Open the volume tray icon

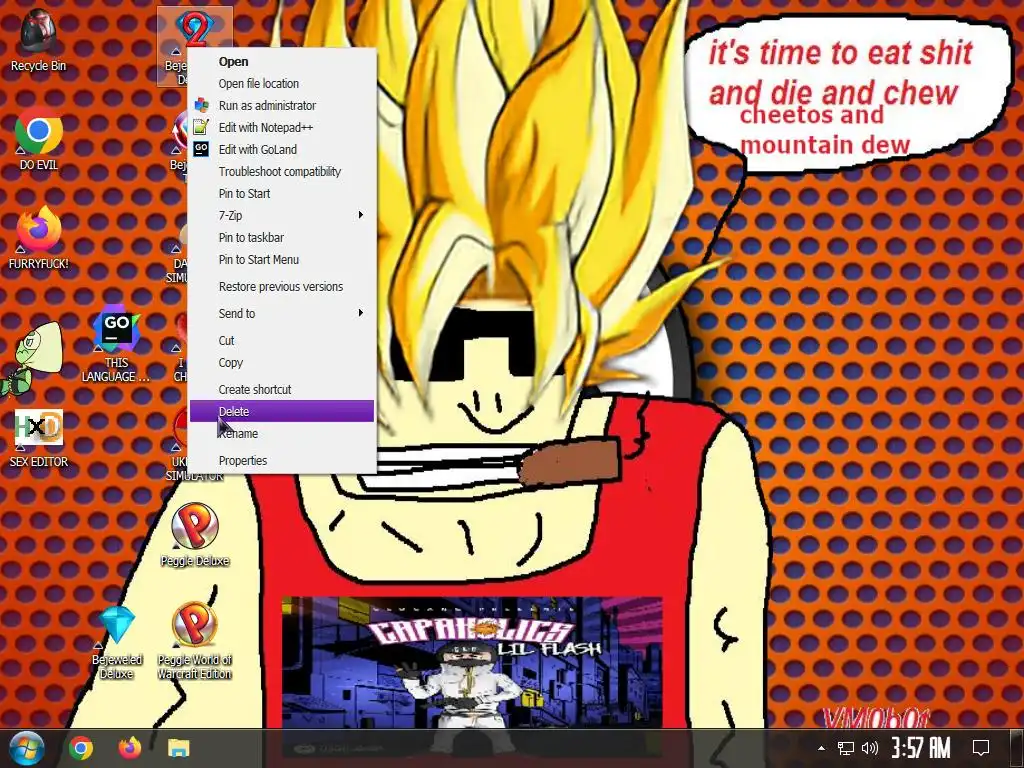(869, 748)
